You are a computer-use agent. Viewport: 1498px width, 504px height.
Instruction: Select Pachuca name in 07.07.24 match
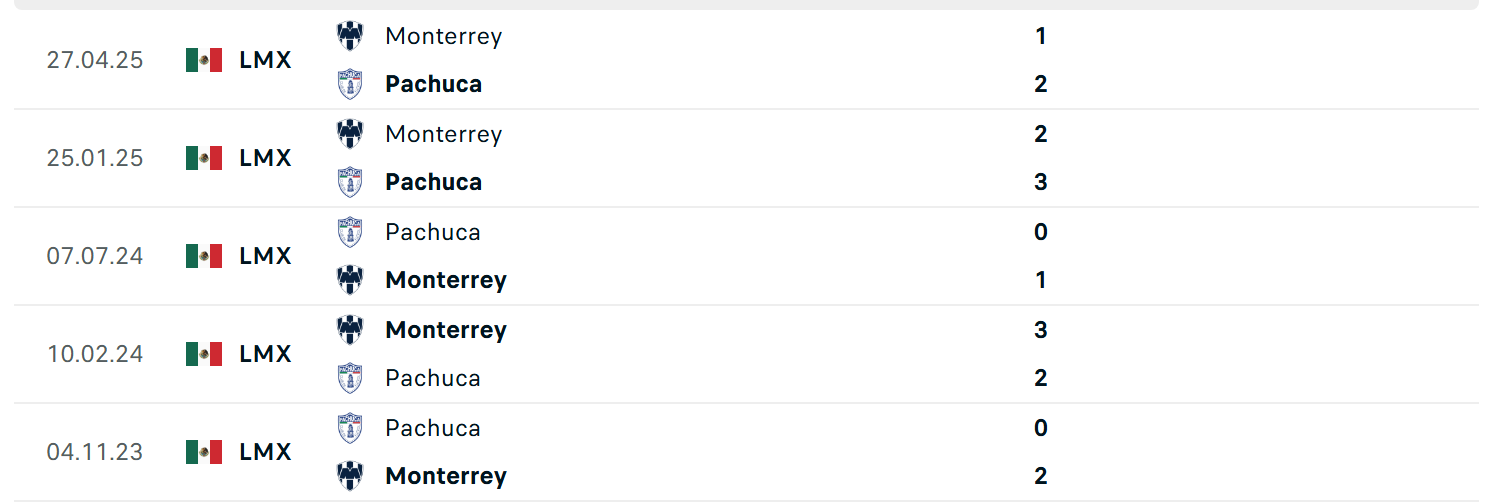click(433, 232)
